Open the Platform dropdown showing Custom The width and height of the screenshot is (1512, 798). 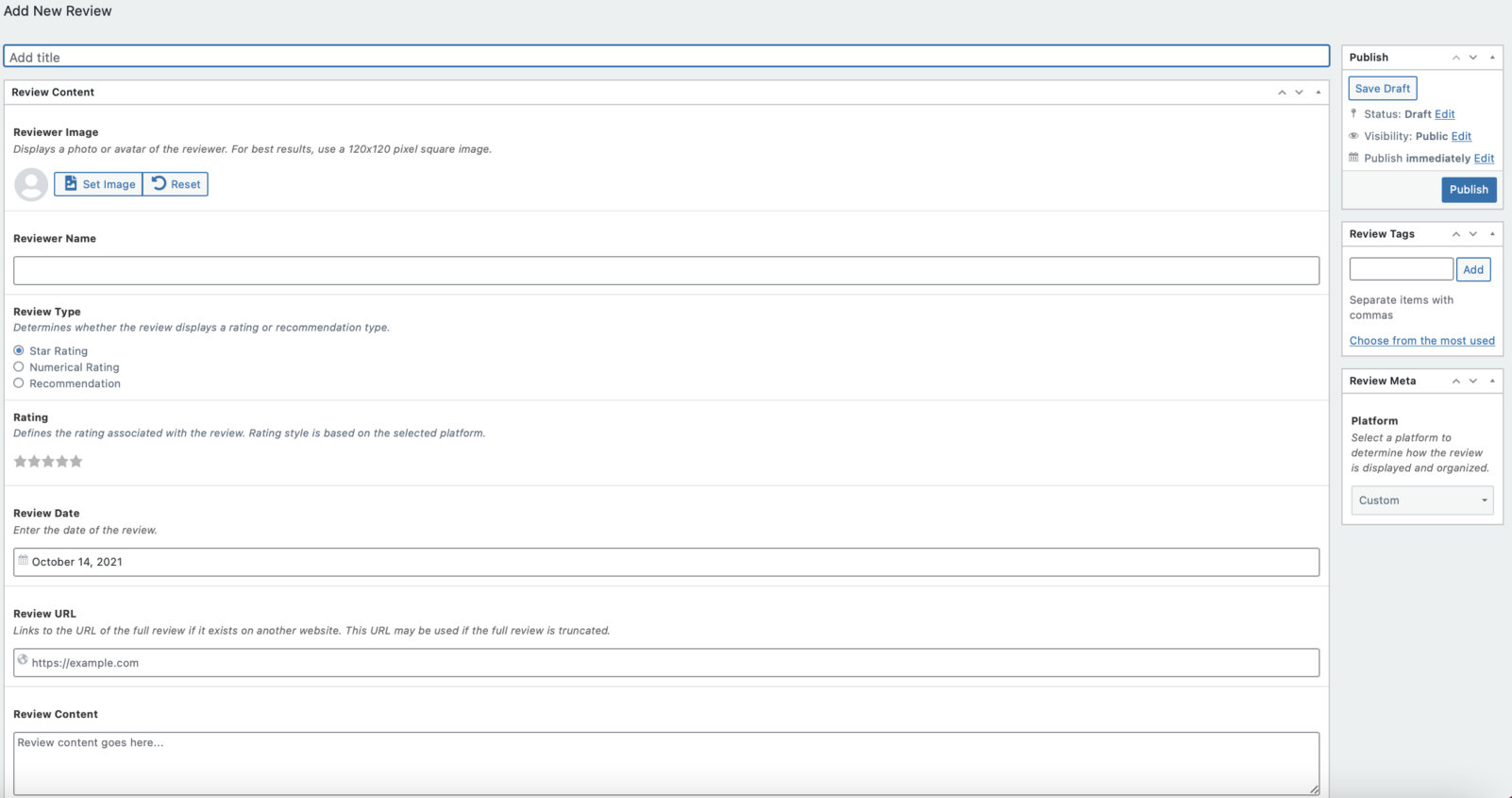[x=1421, y=501]
